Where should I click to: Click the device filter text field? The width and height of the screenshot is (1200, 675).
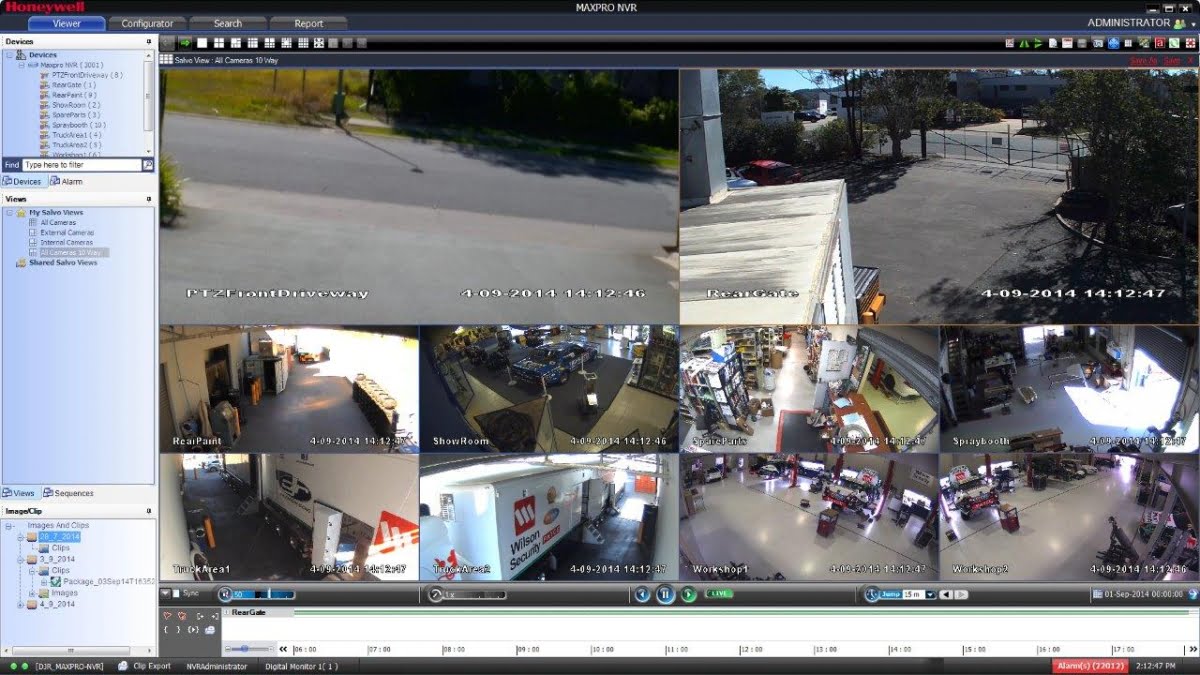tap(81, 165)
